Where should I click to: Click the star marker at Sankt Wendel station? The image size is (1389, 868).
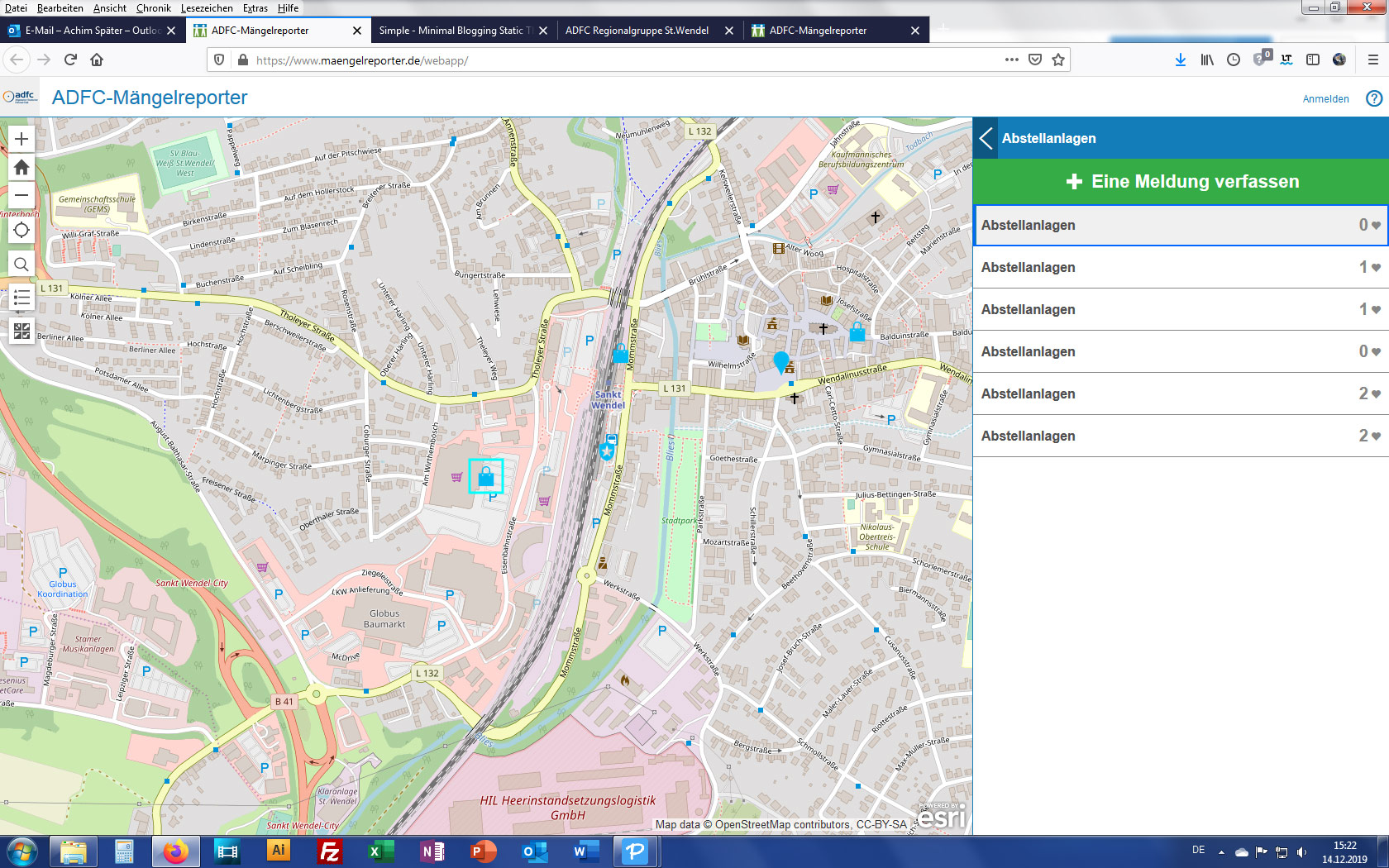(x=607, y=451)
